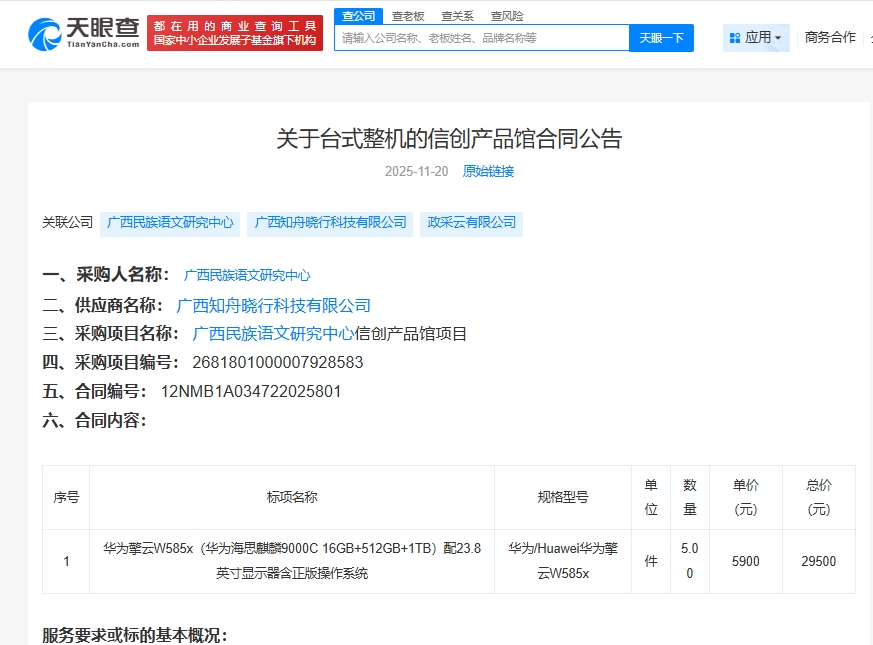Viewport: 873px width, 645px height.
Task: Click the 政采云有限公司 related company tag
Action: click(x=472, y=222)
